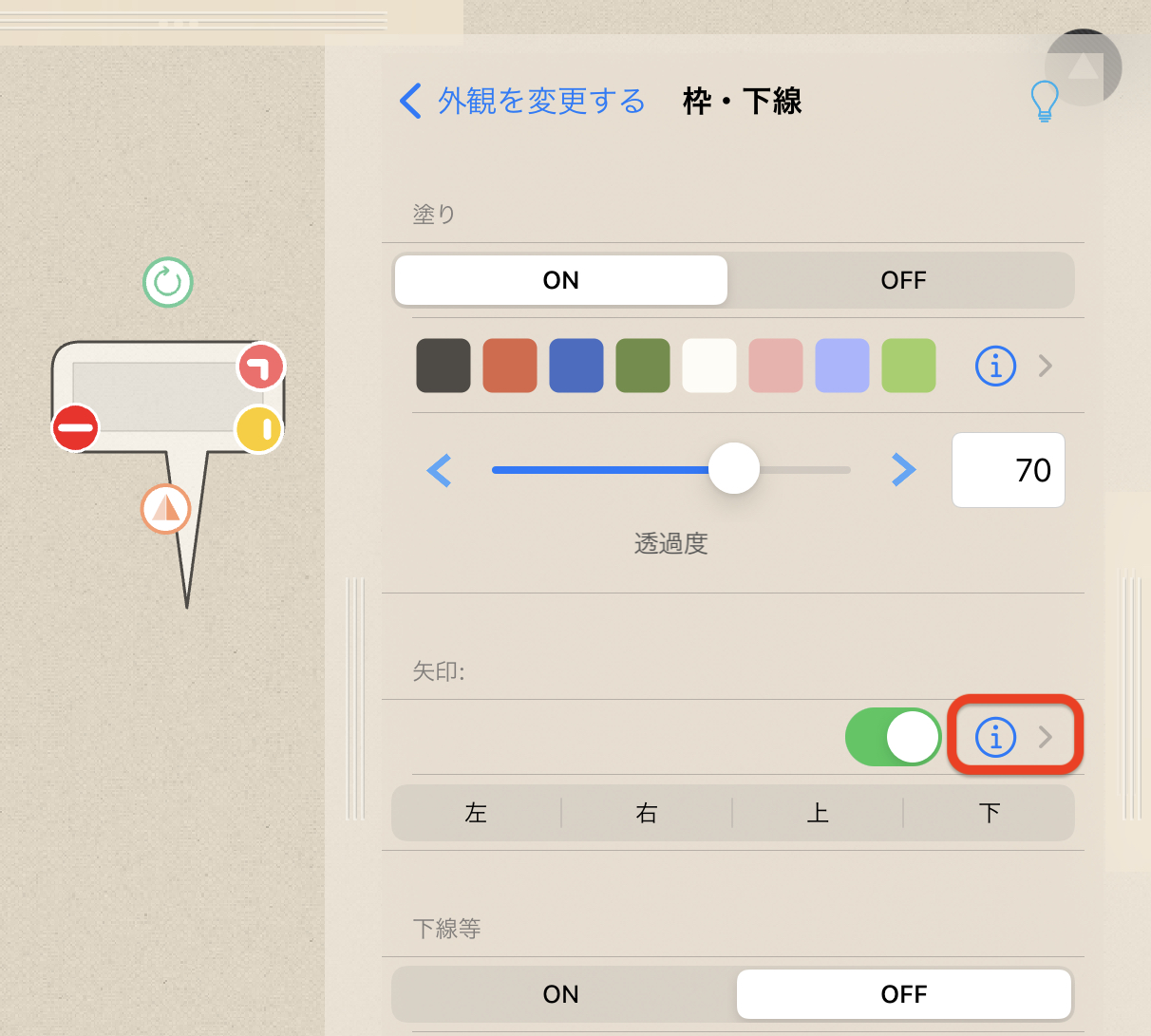Viewport: 1151px width, 1036px height.
Task: Open color info icon beside swatches
Action: pos(996,366)
